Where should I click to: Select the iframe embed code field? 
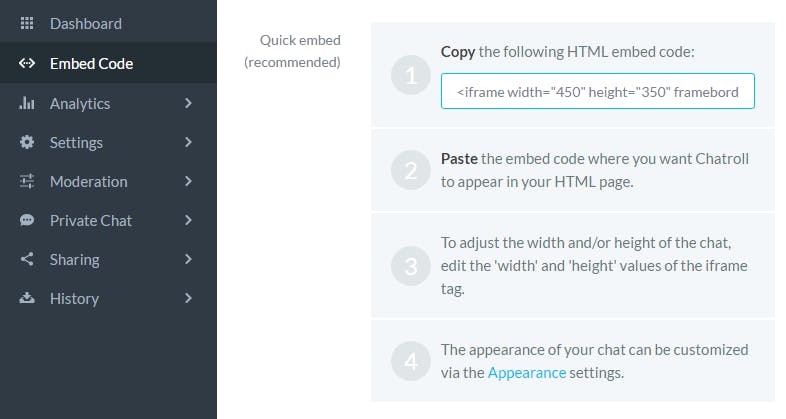(x=598, y=91)
